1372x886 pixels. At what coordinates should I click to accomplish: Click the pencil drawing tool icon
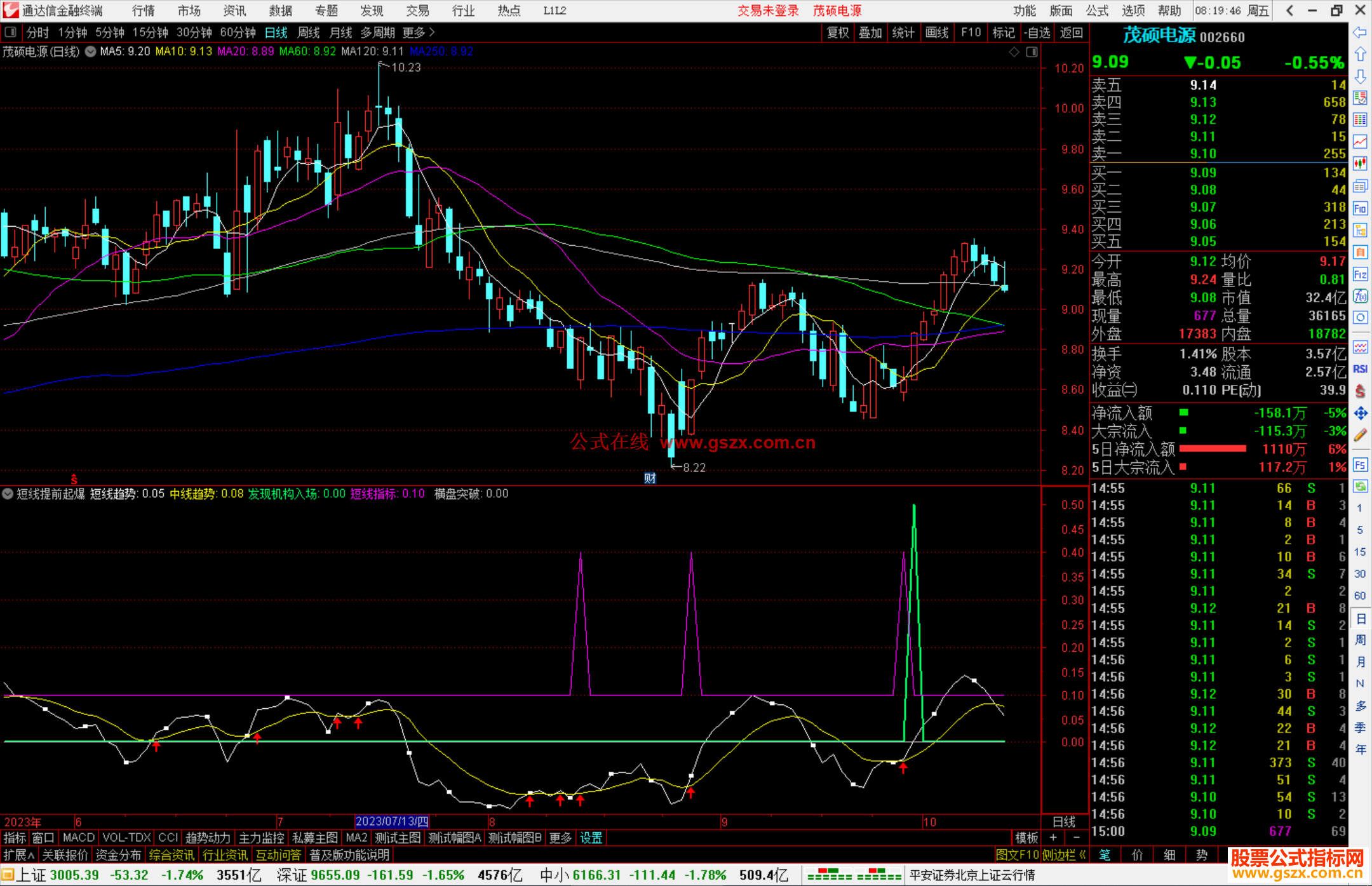click(x=1360, y=436)
